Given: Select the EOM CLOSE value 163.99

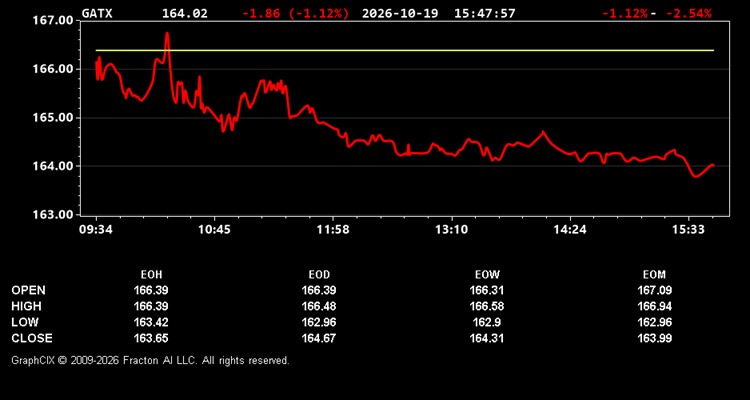Looking at the screenshot, I should pyautogui.click(x=654, y=338).
